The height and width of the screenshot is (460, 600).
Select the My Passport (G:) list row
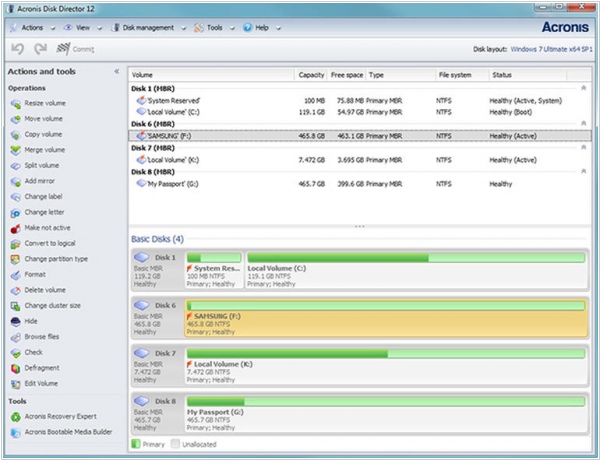360,184
